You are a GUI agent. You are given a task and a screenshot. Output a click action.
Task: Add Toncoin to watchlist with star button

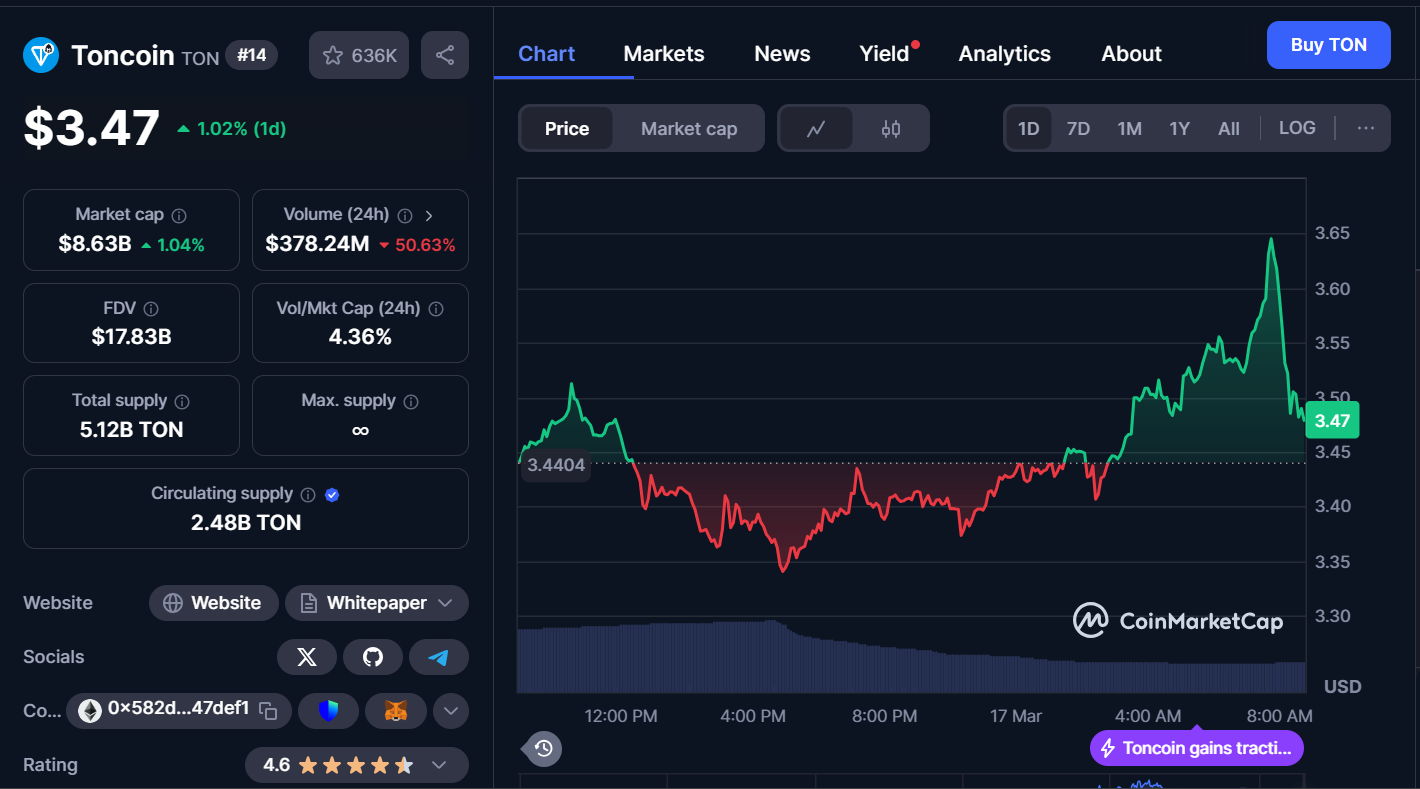[x=359, y=55]
